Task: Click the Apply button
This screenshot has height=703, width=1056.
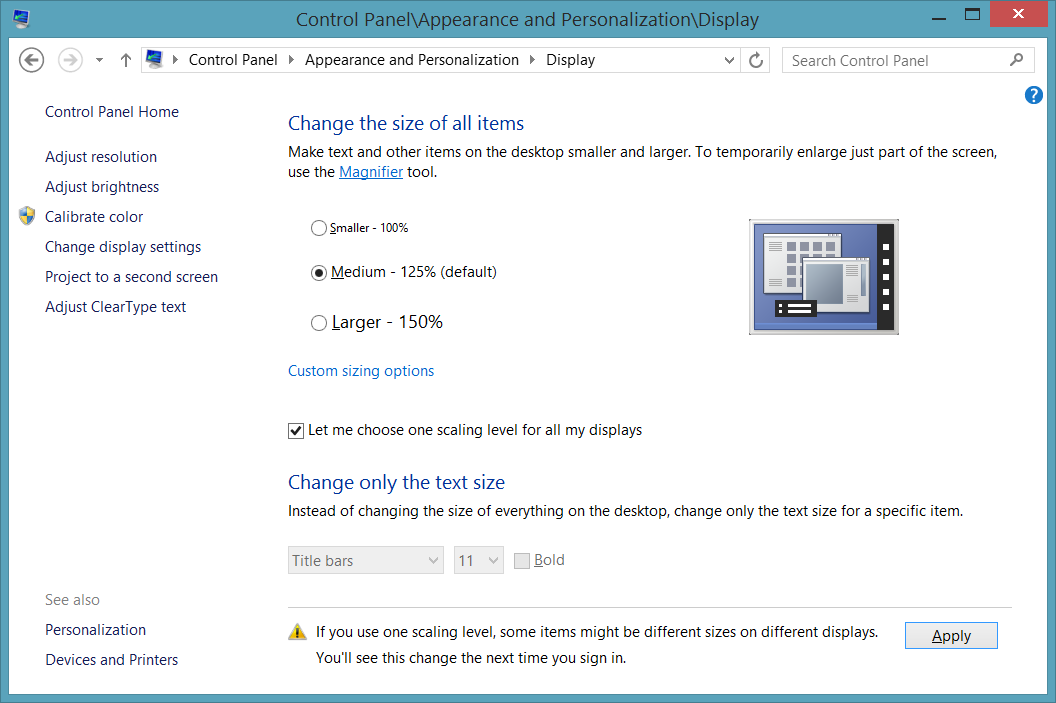Action: click(950, 636)
